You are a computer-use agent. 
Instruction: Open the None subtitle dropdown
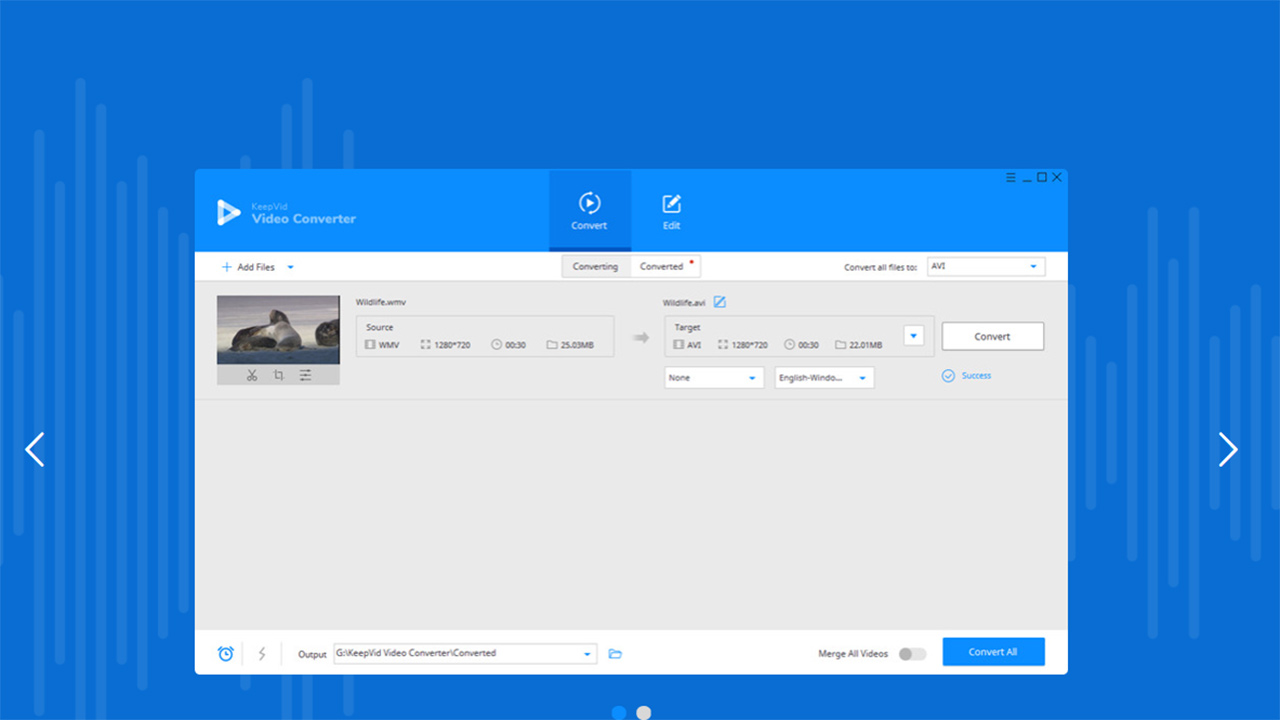point(713,377)
